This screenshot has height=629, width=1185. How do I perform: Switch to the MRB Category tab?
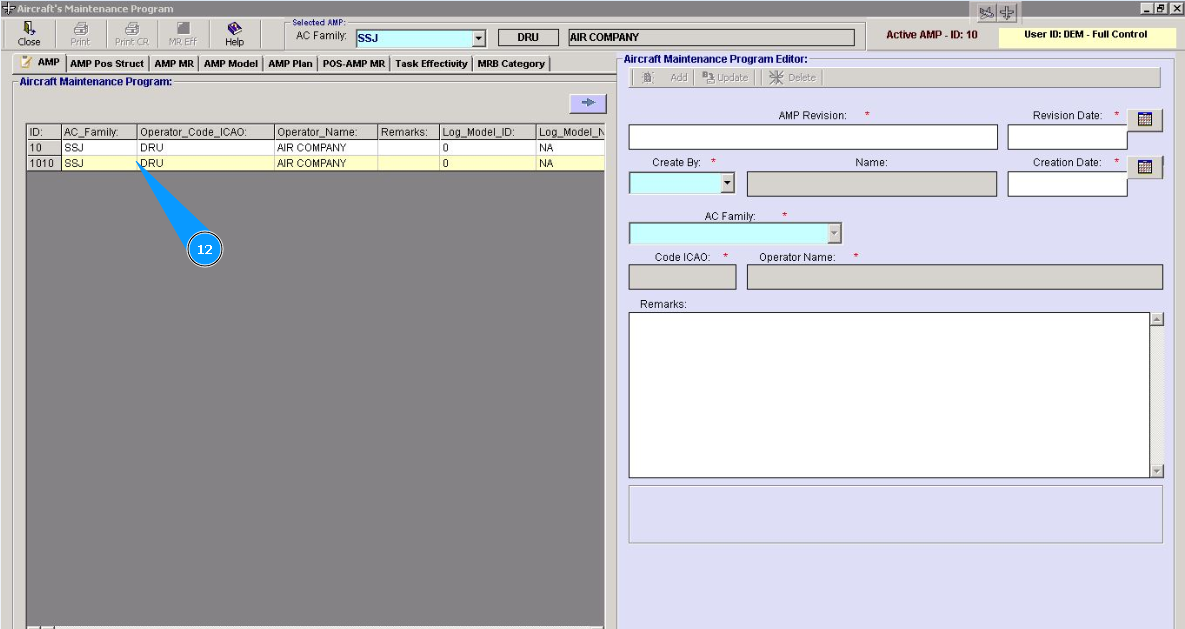pyautogui.click(x=511, y=64)
